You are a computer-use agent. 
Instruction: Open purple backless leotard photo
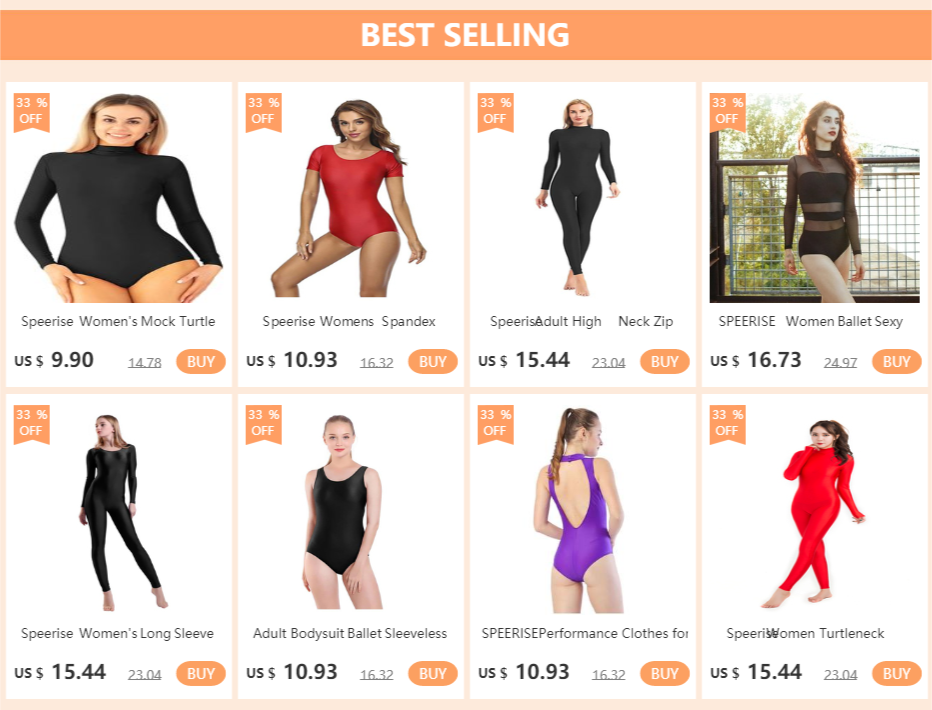[x=582, y=510]
